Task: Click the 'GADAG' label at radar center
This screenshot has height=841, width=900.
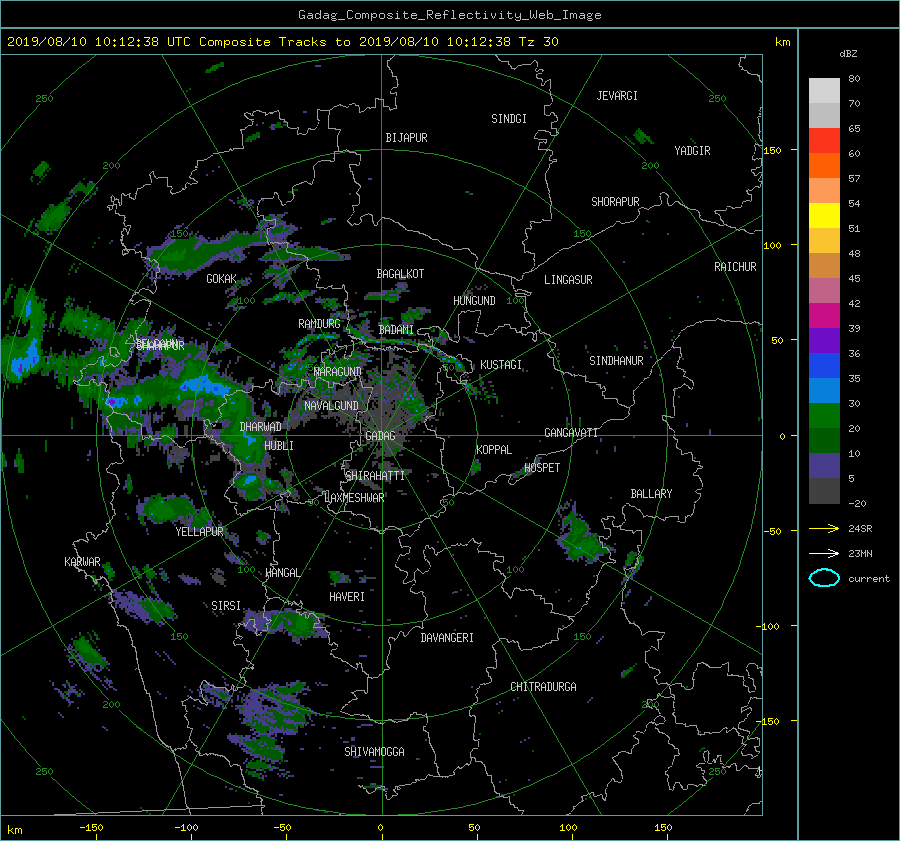Action: point(380,436)
